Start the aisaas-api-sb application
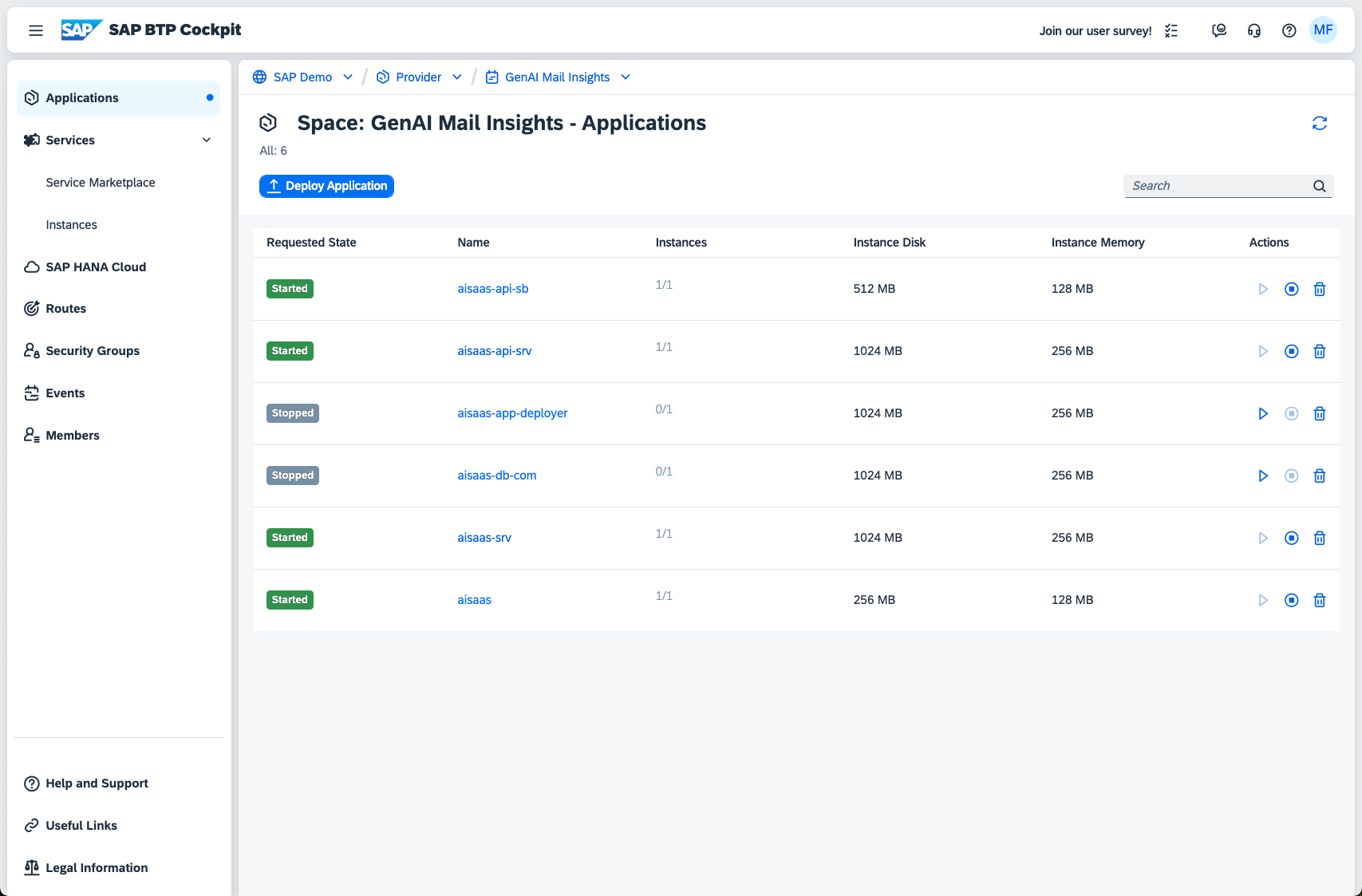This screenshot has height=896, width=1362. click(x=1263, y=289)
